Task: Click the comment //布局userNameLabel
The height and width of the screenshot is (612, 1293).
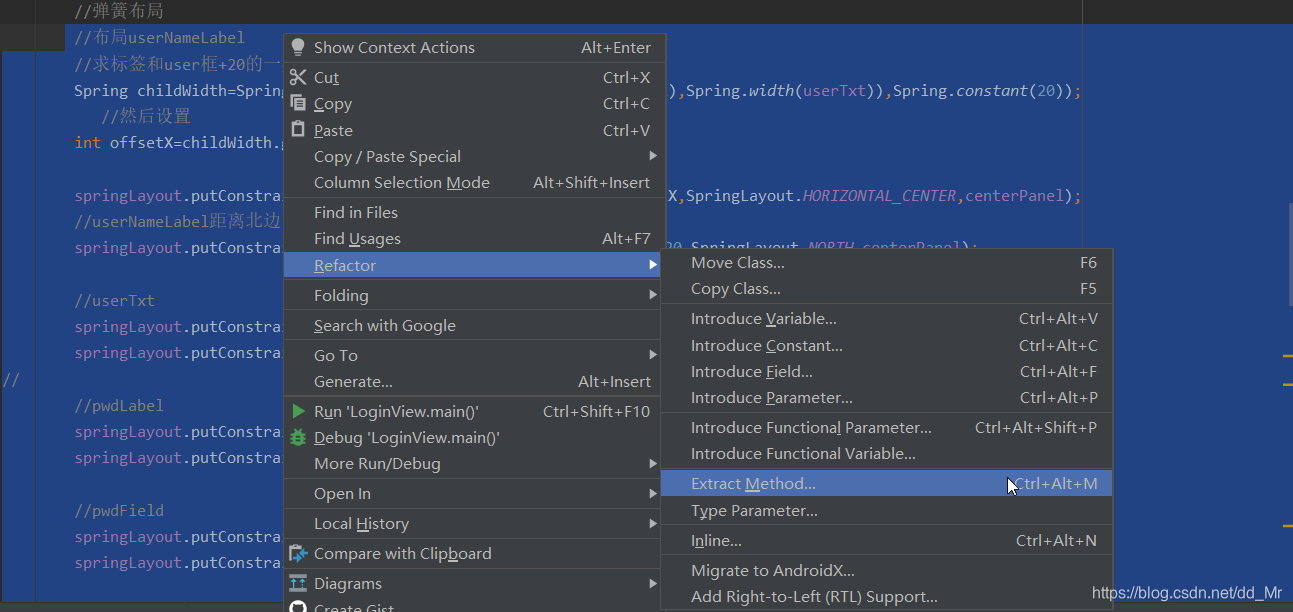Action: click(x=159, y=37)
